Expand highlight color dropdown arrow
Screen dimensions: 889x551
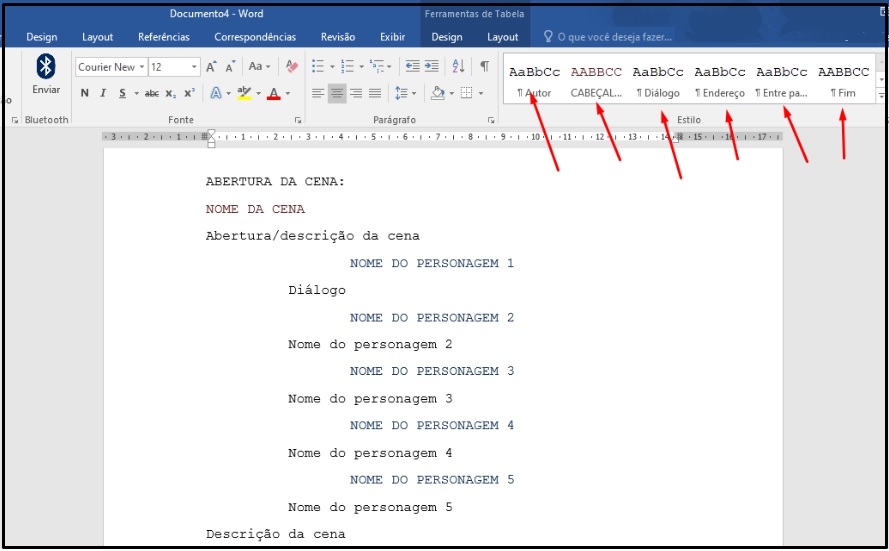click(x=259, y=94)
